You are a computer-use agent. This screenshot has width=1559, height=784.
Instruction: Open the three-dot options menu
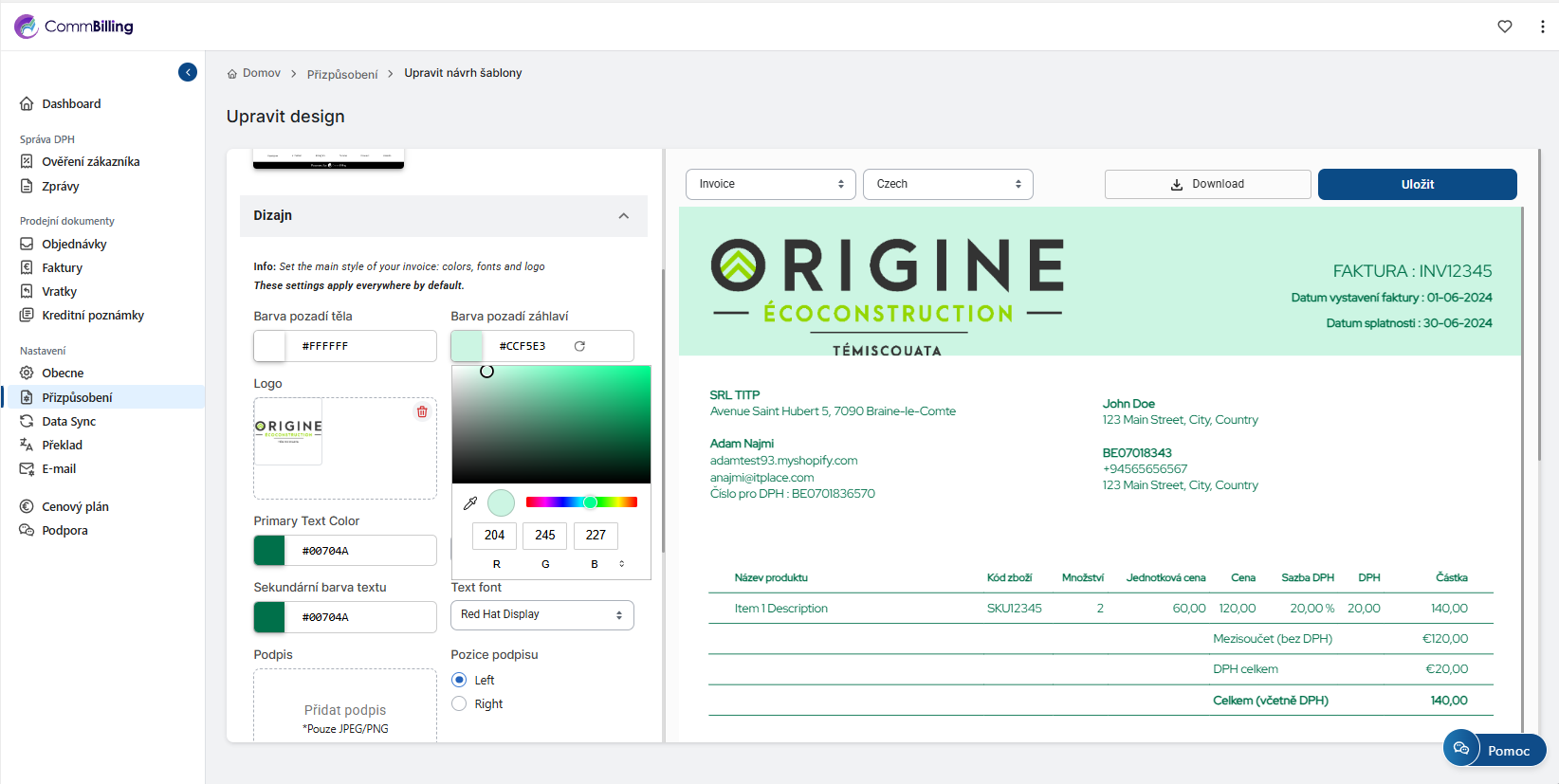[1542, 27]
